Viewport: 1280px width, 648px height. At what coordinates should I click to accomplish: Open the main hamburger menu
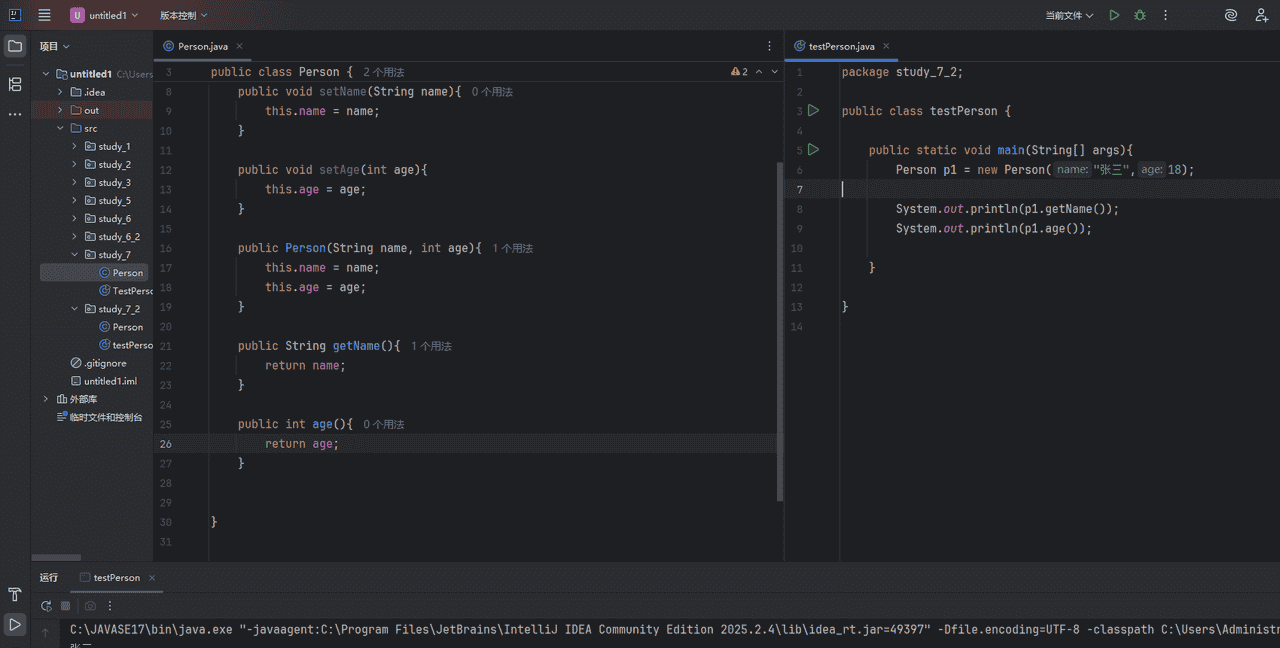44,15
